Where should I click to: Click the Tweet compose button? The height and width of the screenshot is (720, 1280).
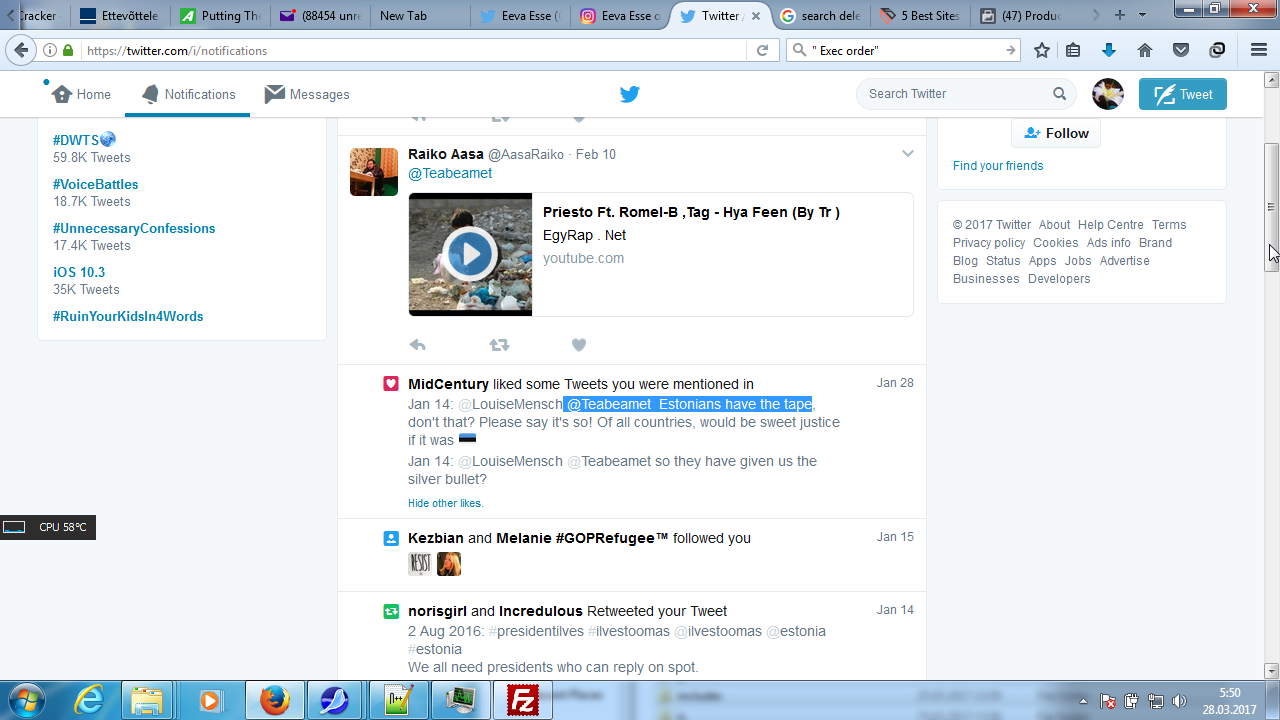[x=1183, y=94]
